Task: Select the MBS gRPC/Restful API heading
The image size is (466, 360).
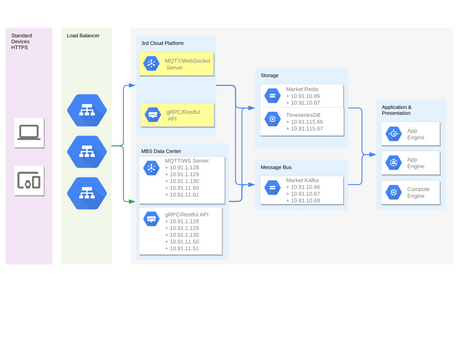Action: click(186, 214)
